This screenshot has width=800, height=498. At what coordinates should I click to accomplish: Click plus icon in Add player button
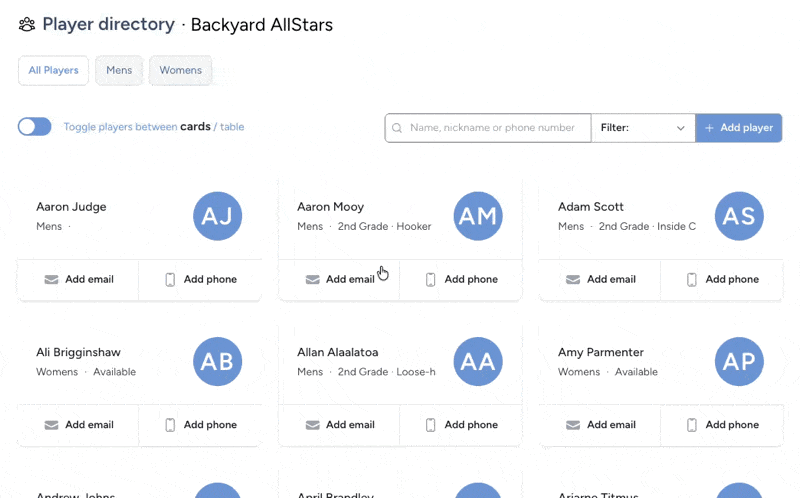[709, 128]
